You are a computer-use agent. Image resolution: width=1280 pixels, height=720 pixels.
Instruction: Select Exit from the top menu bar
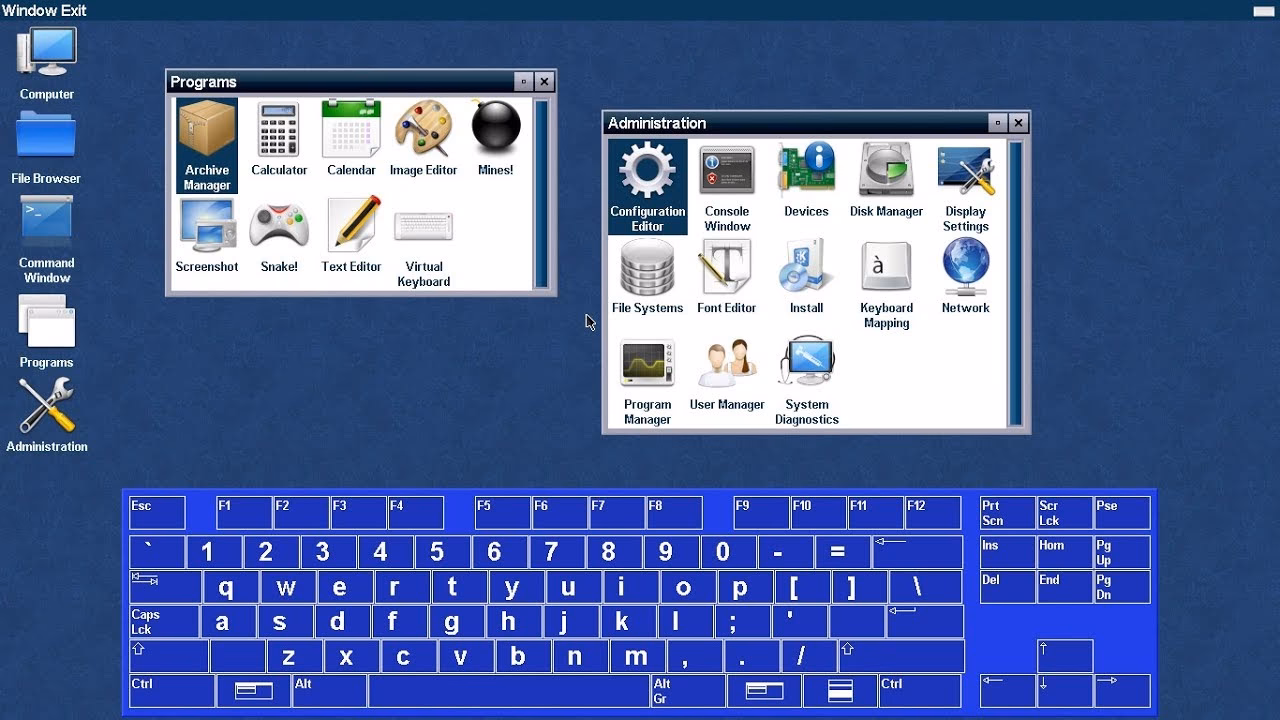[71, 10]
